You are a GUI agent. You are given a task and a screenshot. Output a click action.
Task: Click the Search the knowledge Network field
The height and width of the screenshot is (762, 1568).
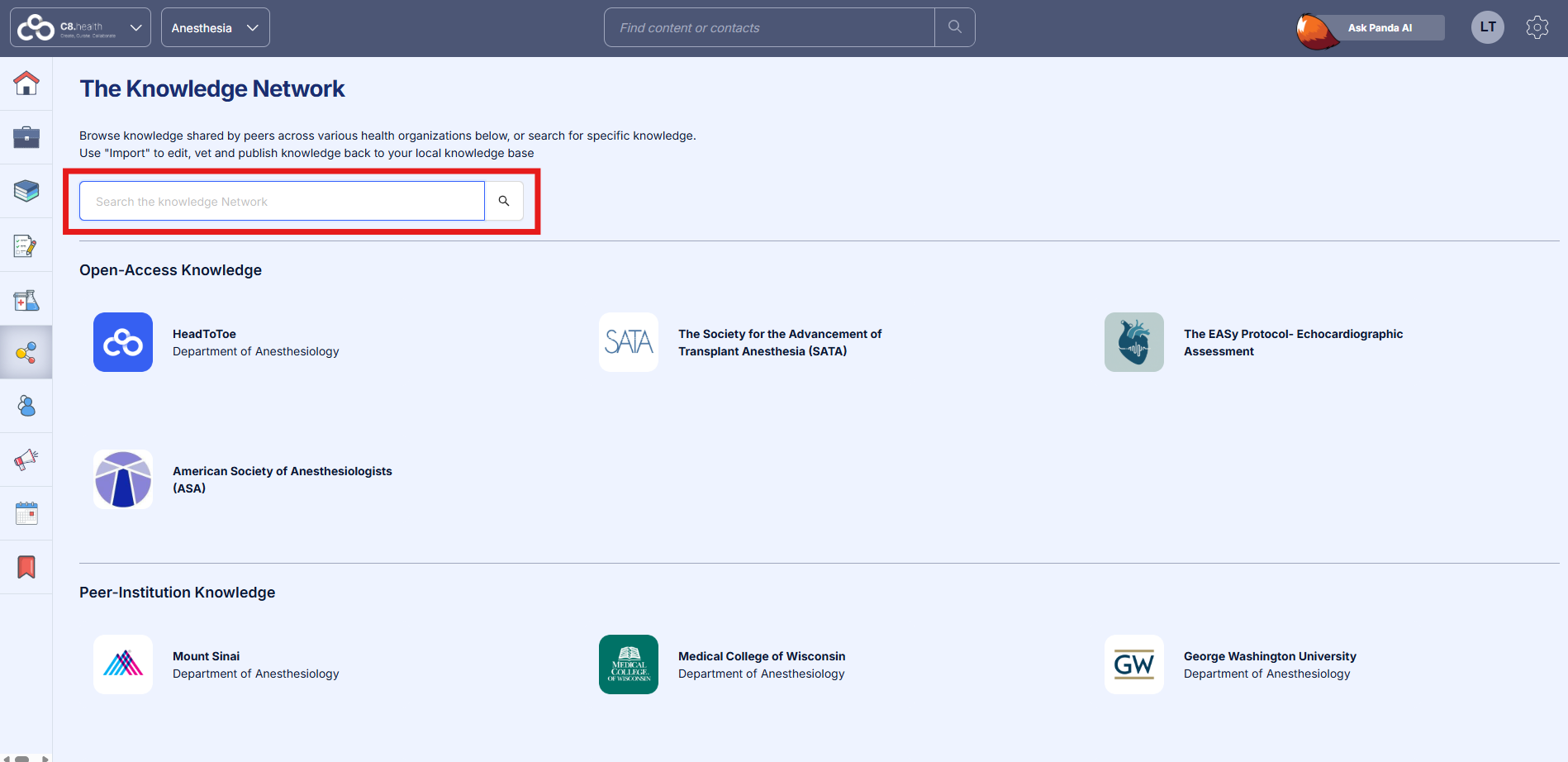282,201
